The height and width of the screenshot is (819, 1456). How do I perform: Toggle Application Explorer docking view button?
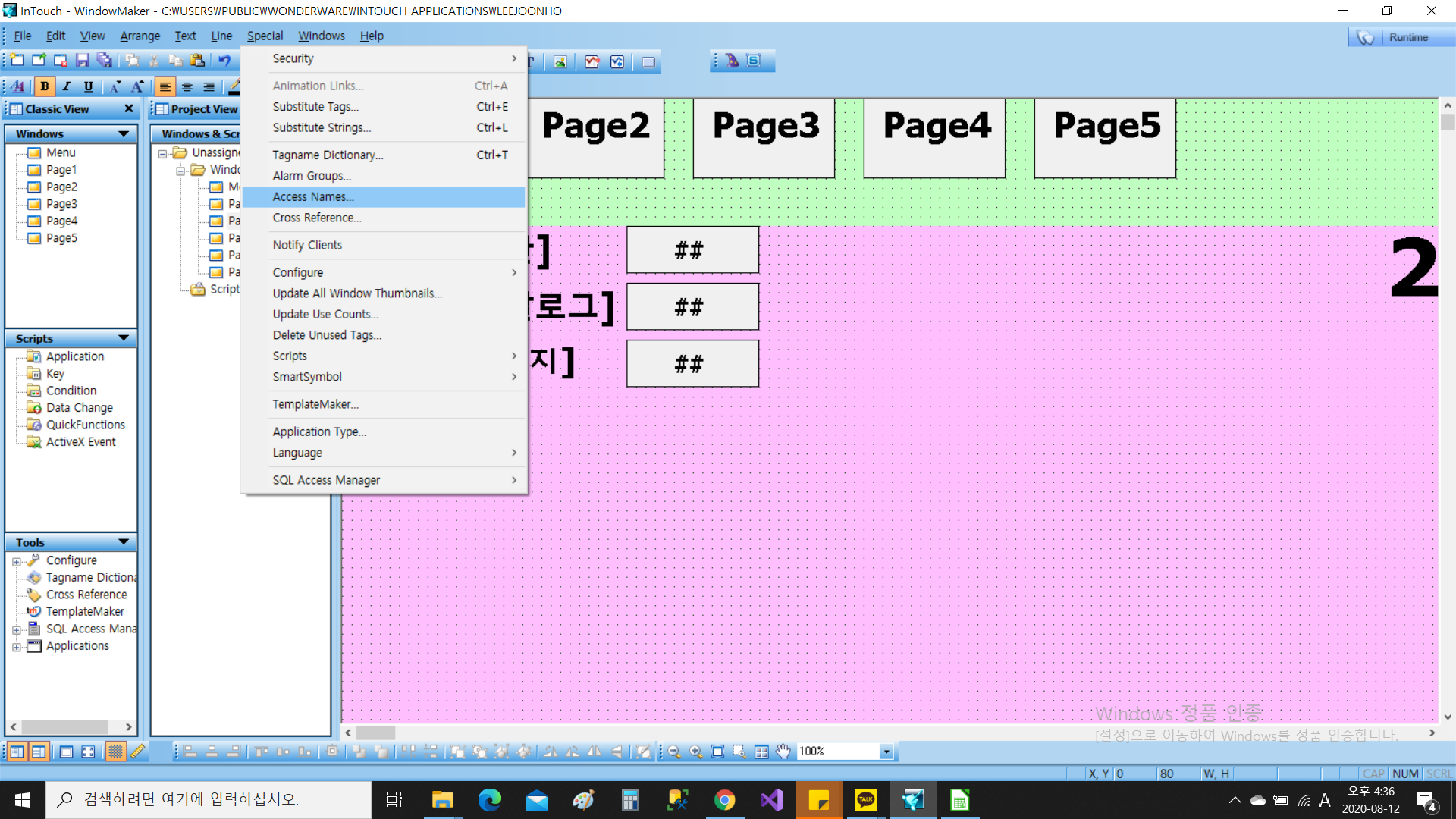17,752
